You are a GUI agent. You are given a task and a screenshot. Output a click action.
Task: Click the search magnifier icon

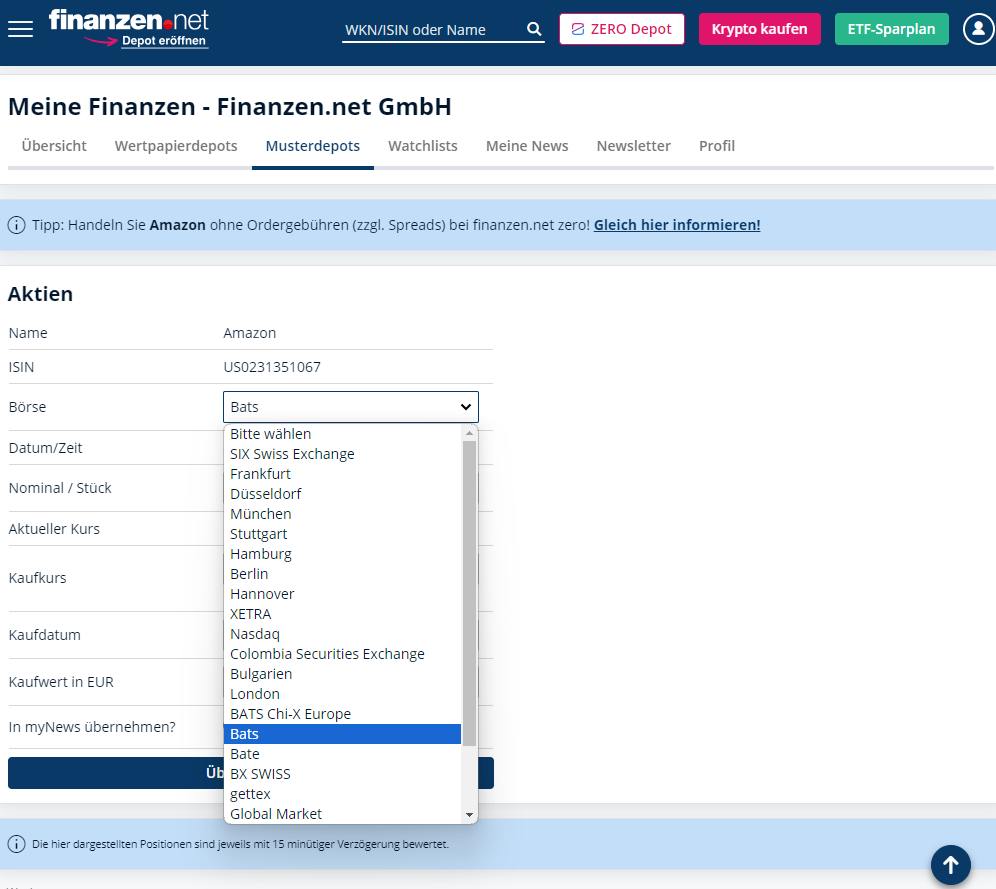[x=534, y=29]
